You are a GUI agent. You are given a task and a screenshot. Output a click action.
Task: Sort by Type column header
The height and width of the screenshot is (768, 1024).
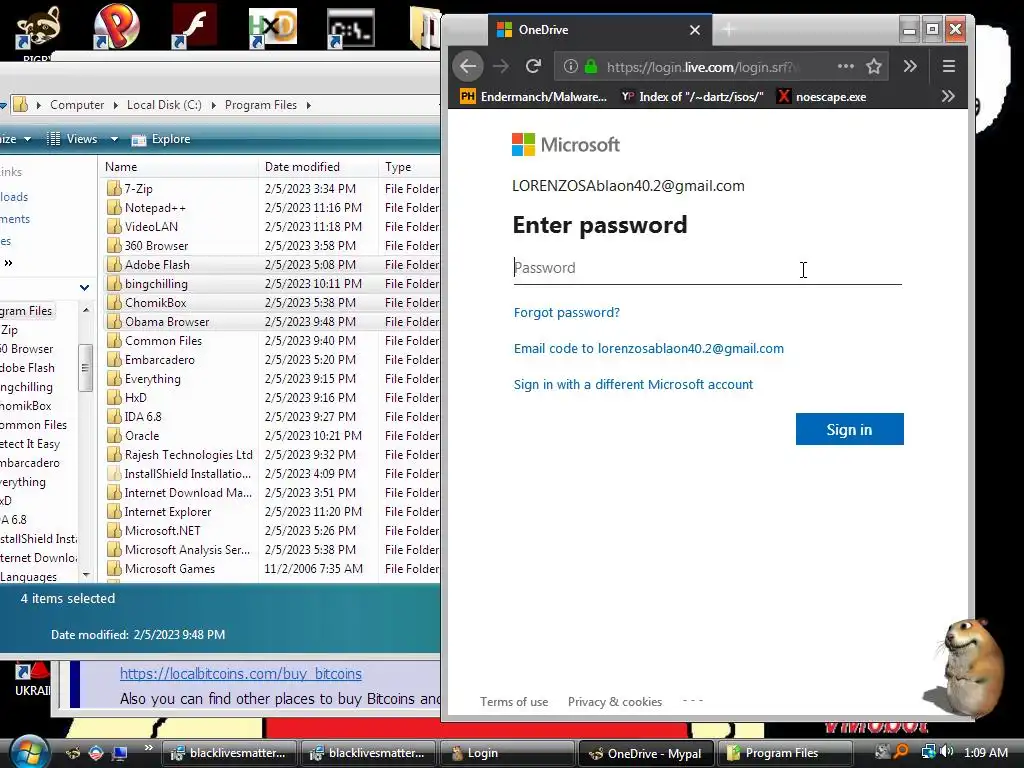(x=410, y=167)
